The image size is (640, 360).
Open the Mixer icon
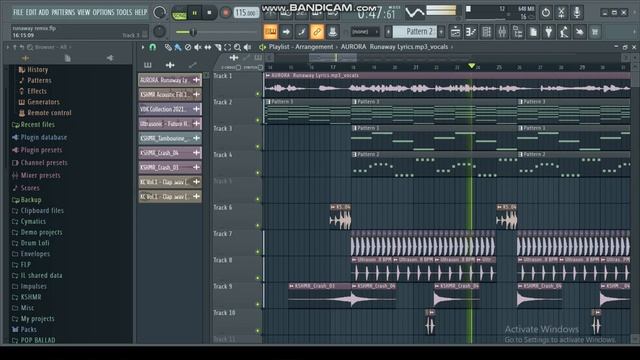click(502, 32)
